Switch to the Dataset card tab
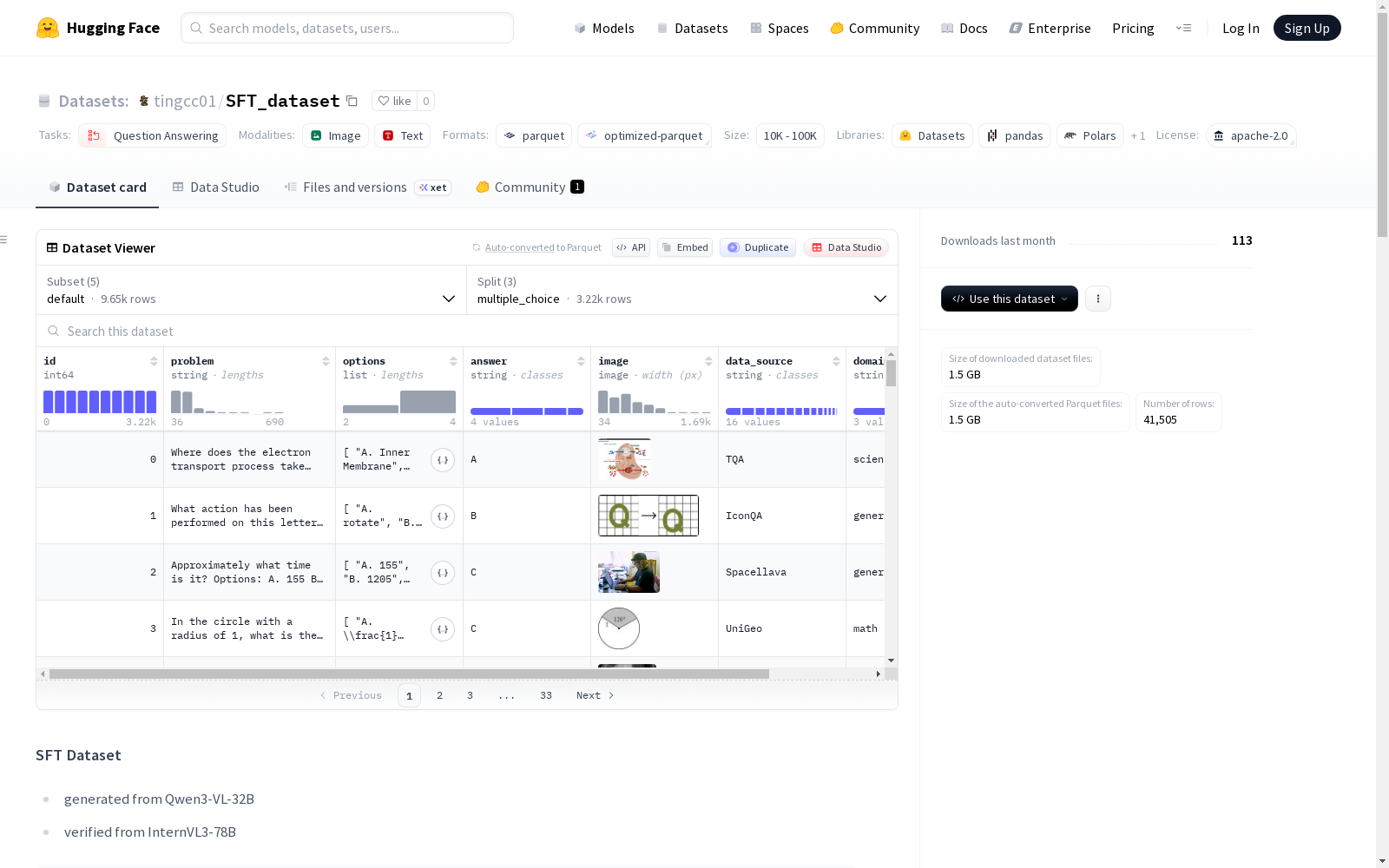The width and height of the screenshot is (1389, 868). pyautogui.click(x=97, y=187)
